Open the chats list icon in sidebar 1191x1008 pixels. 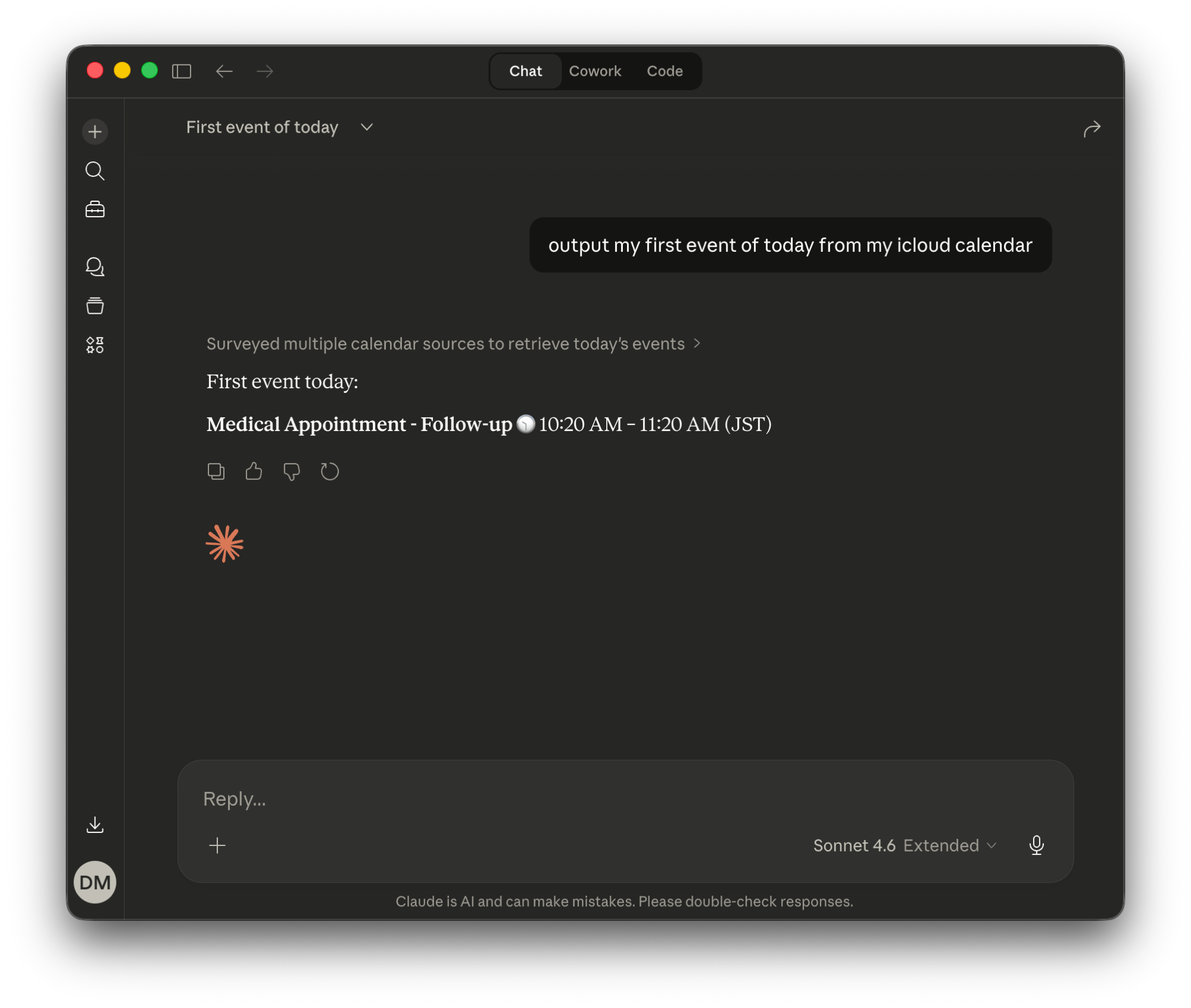point(95,267)
